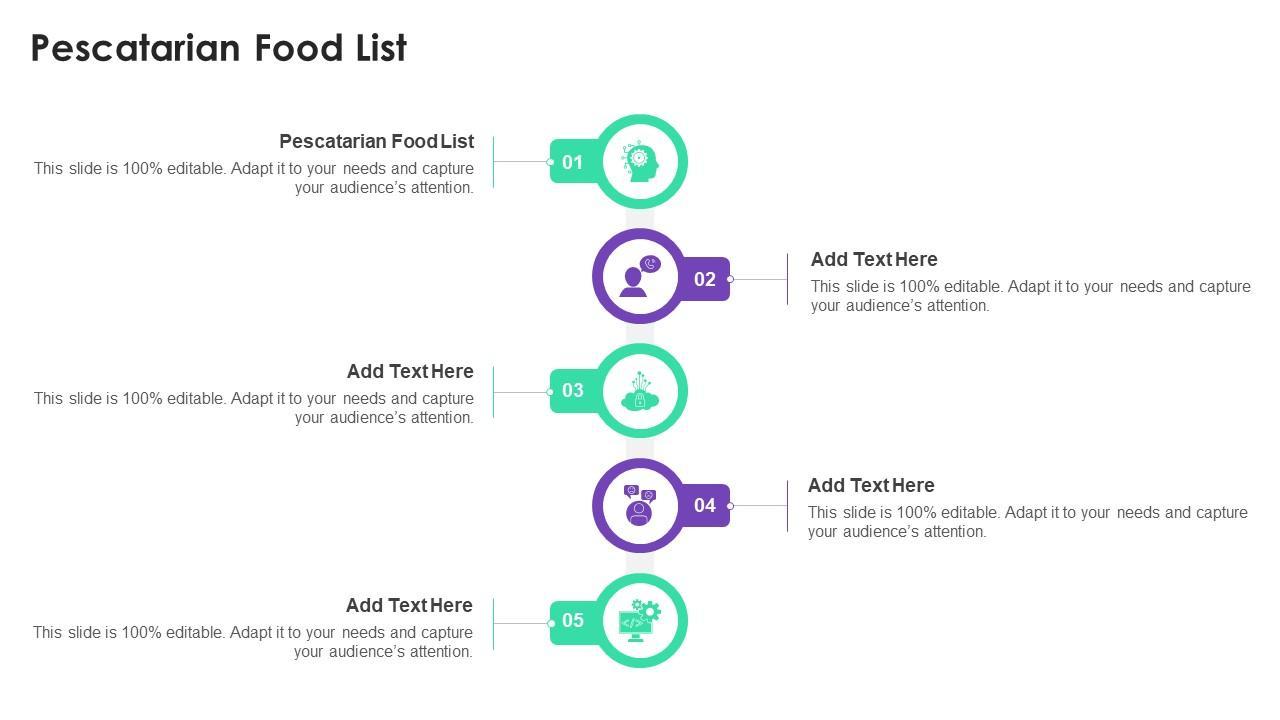This screenshot has height=720, width=1280.
Task: Click the green 05 number badge
Action: [x=572, y=620]
